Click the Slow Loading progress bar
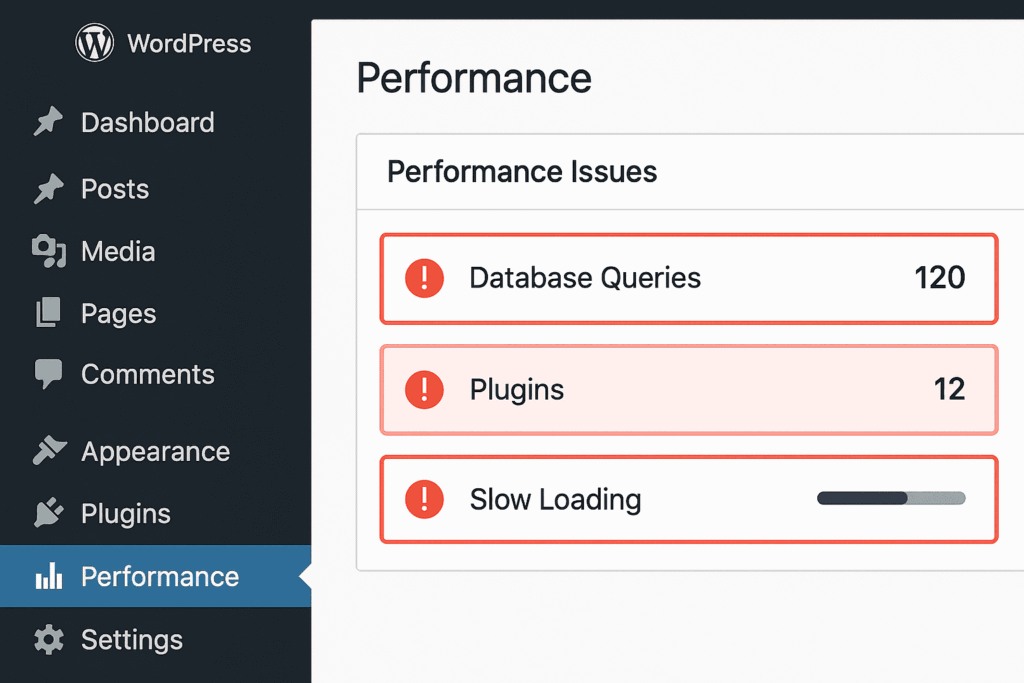This screenshot has width=1024, height=683. coord(890,498)
